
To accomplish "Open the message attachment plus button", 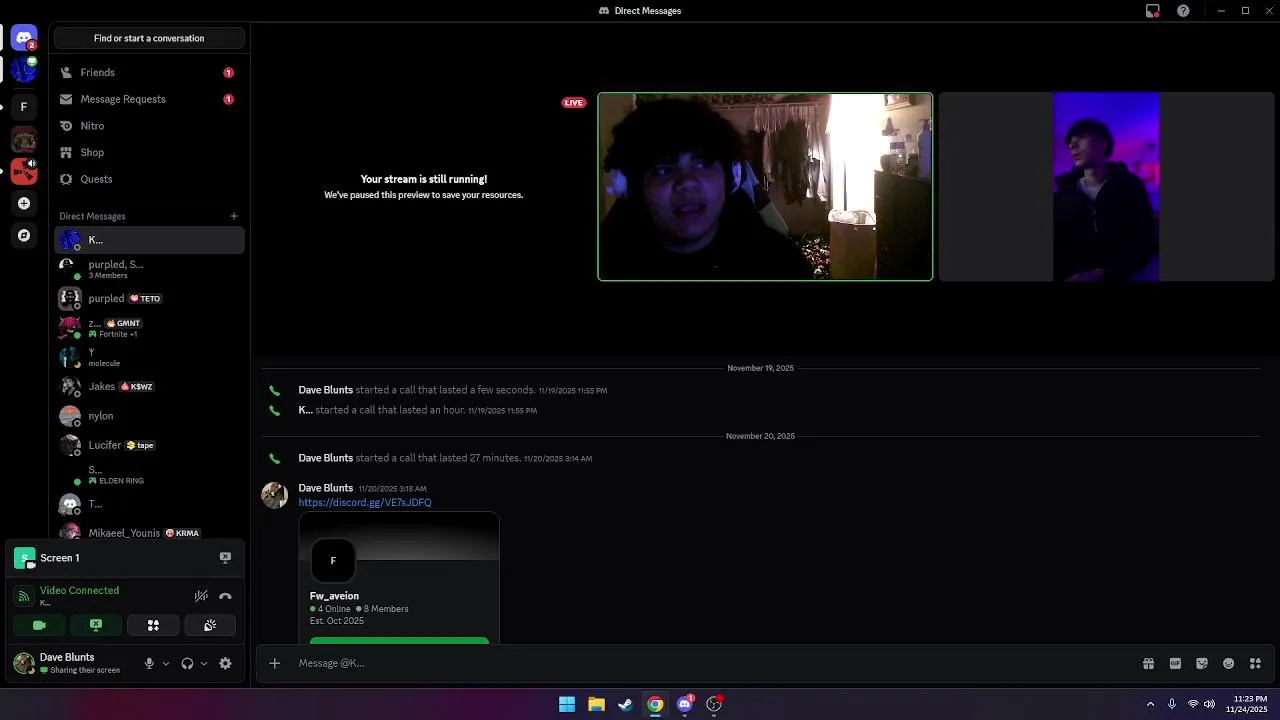I will coord(275,663).
